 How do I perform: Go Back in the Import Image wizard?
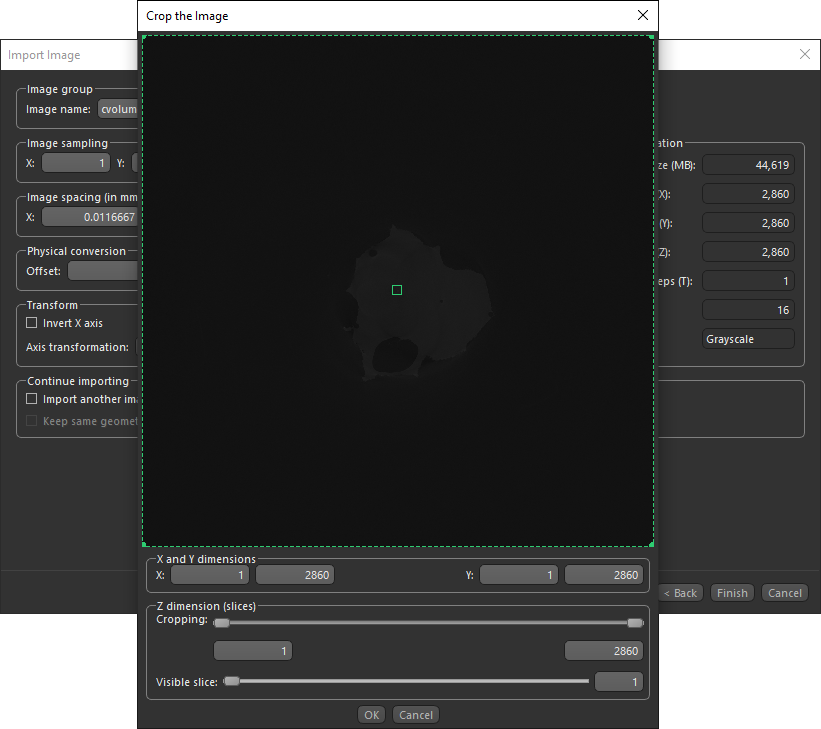point(681,593)
